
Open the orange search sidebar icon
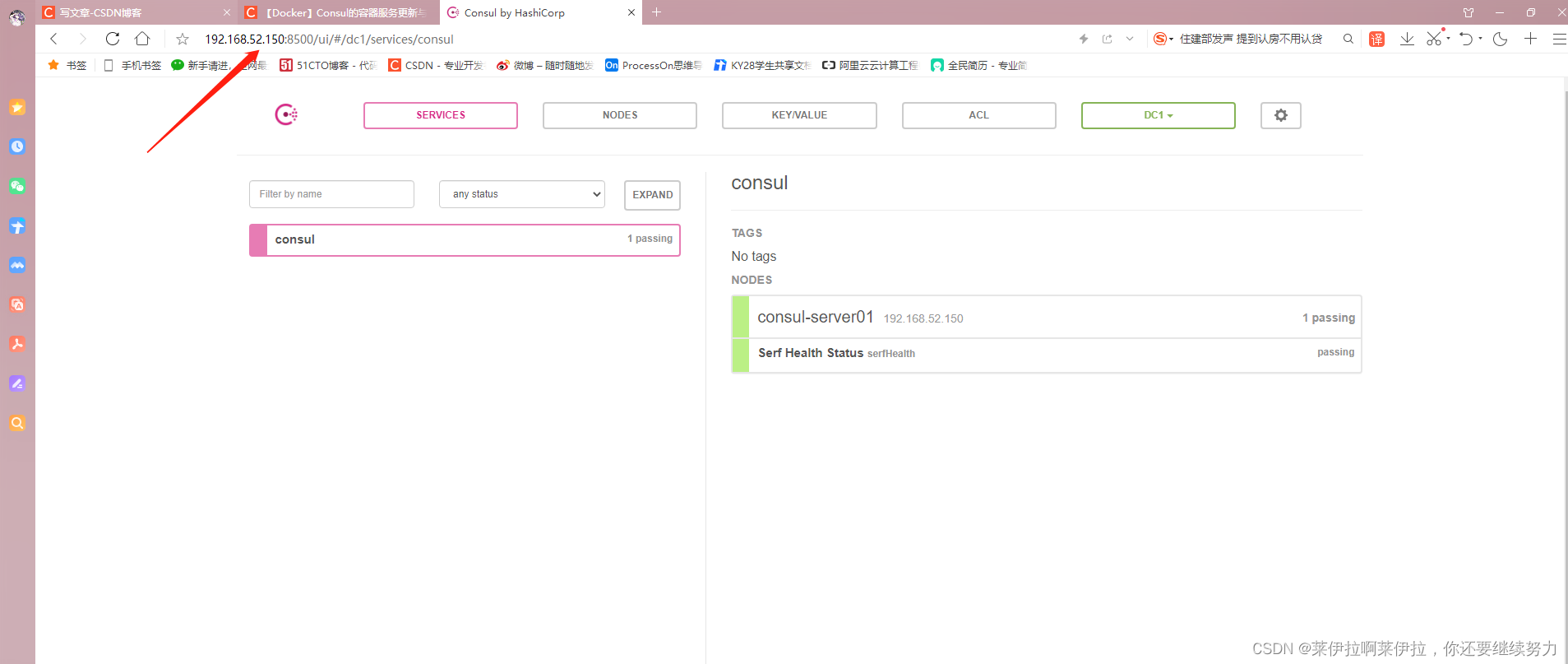[17, 423]
